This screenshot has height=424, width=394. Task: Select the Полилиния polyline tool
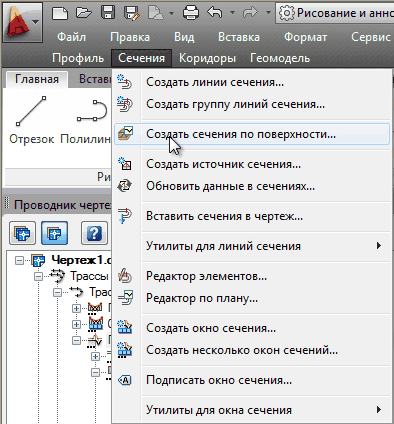pyautogui.click(x=85, y=120)
